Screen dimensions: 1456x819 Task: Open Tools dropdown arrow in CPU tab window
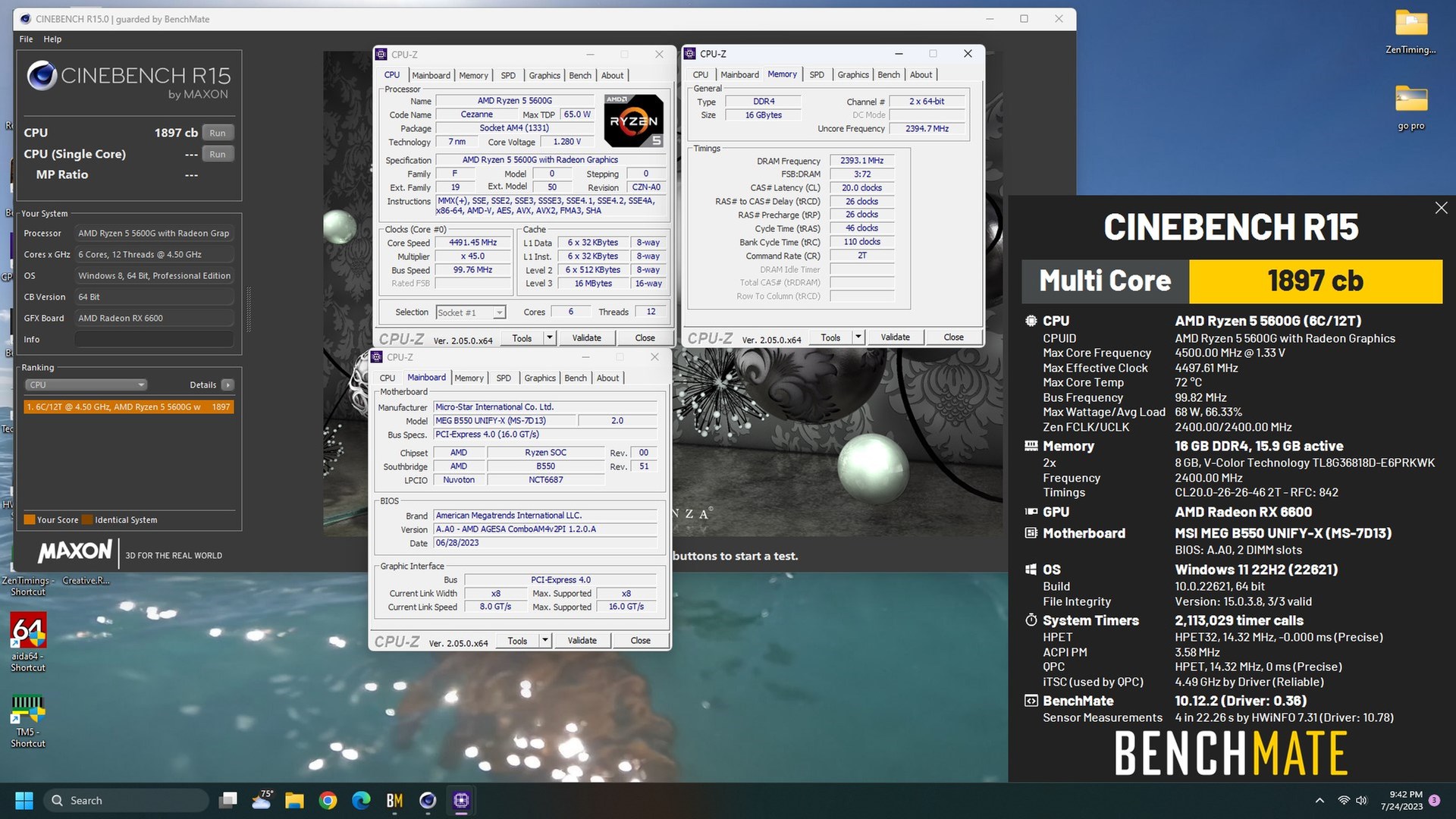point(550,337)
